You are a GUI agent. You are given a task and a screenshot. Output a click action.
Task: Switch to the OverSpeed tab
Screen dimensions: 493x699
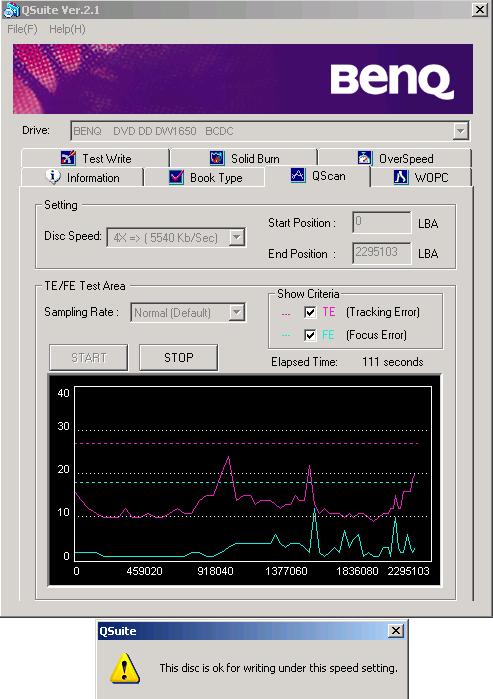[x=394, y=158]
